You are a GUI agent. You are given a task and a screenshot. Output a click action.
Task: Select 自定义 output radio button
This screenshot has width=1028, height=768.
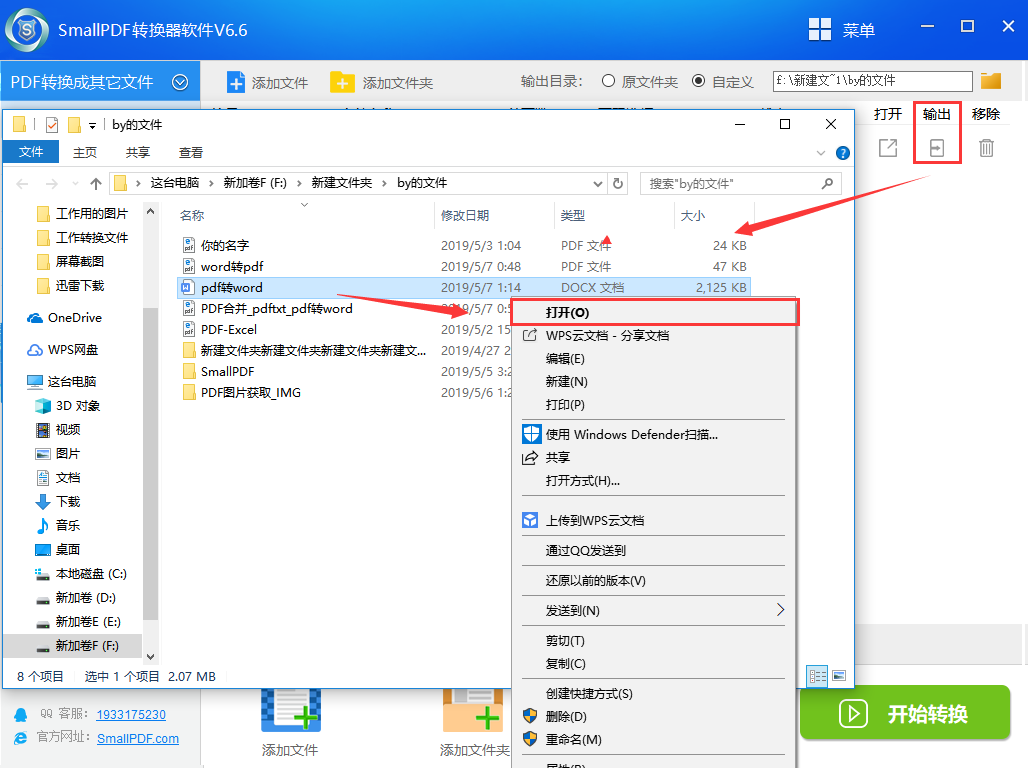[x=699, y=81]
